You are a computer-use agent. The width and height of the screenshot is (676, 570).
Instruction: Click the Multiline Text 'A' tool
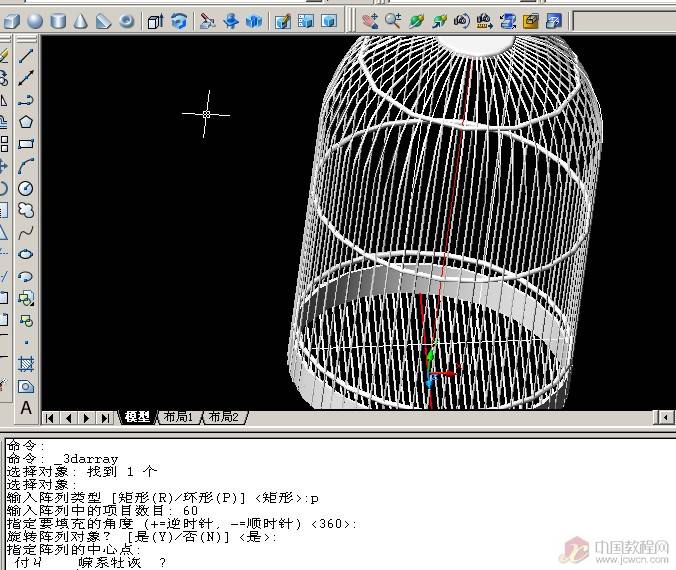26,408
